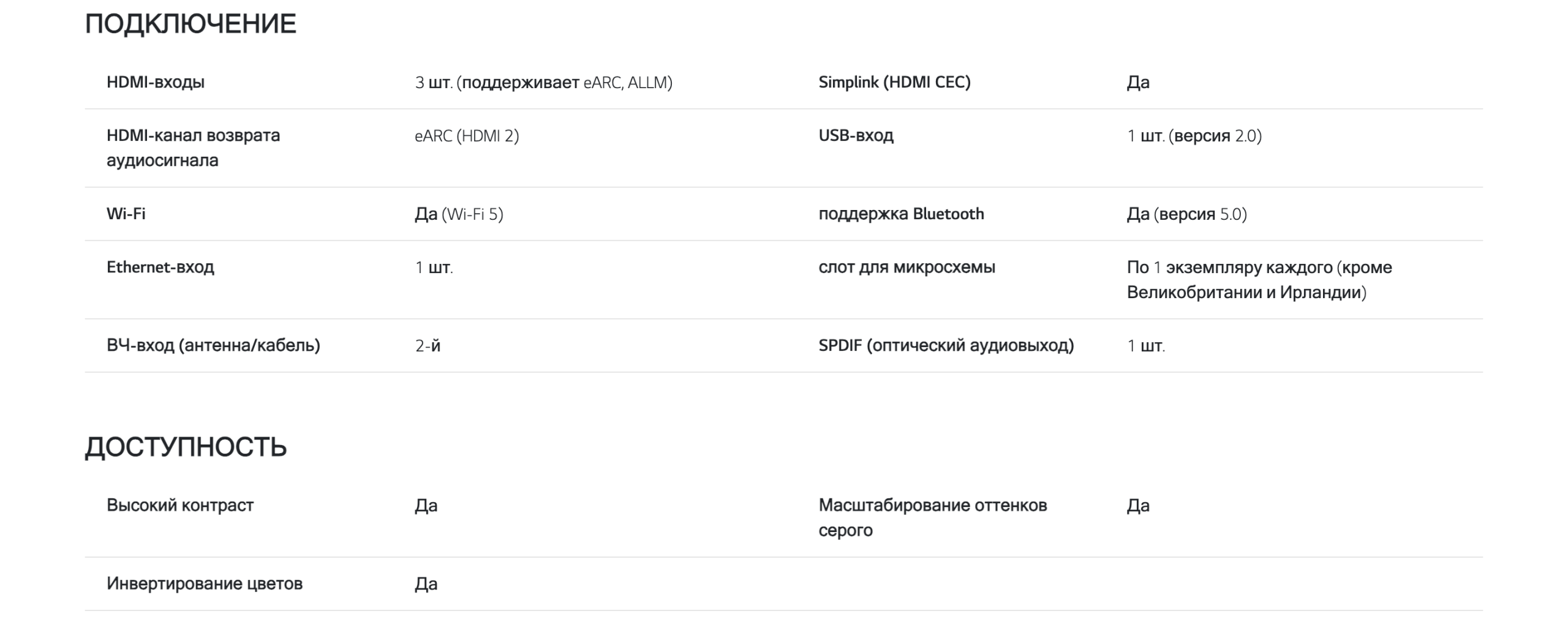The height and width of the screenshot is (630, 1568).
Task: Select the Великобритании и Ирландии value text
Action: [1246, 293]
